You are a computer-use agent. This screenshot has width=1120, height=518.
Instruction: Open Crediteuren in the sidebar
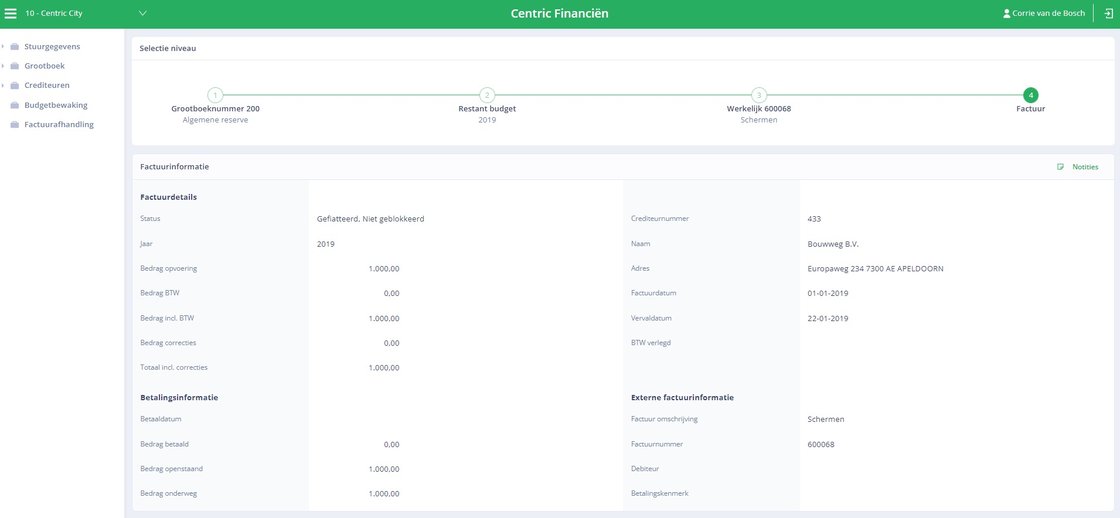tap(47, 85)
